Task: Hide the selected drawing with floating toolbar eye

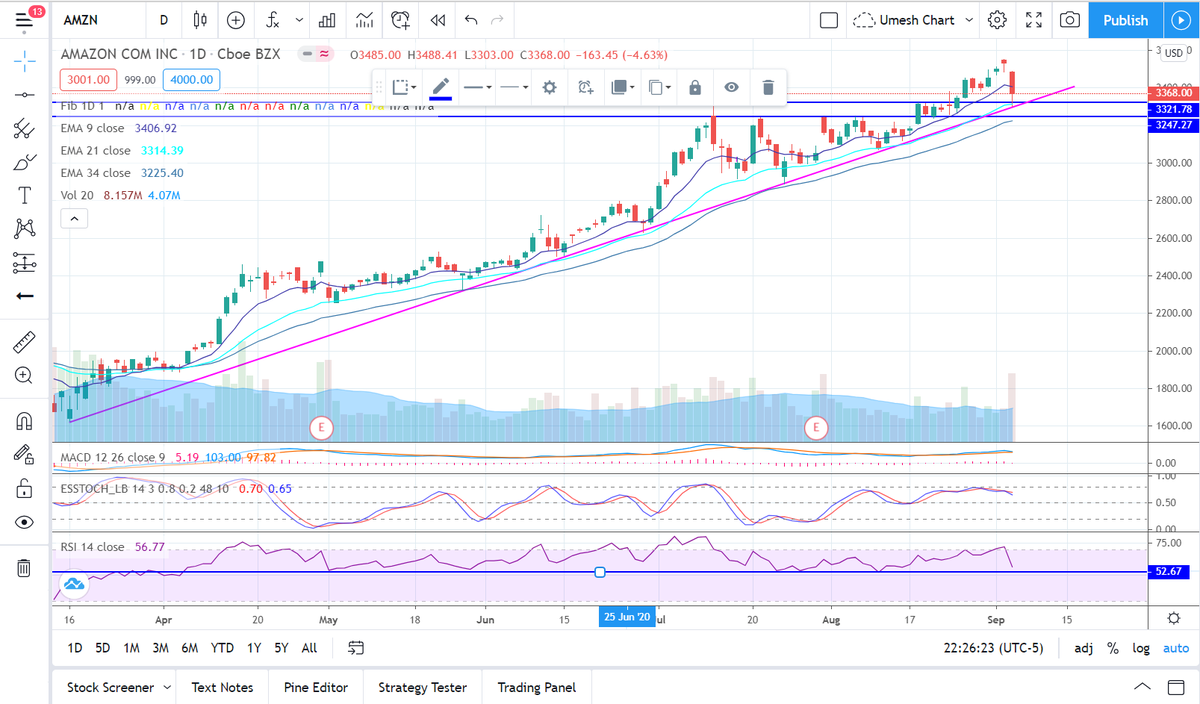Action: [x=732, y=87]
